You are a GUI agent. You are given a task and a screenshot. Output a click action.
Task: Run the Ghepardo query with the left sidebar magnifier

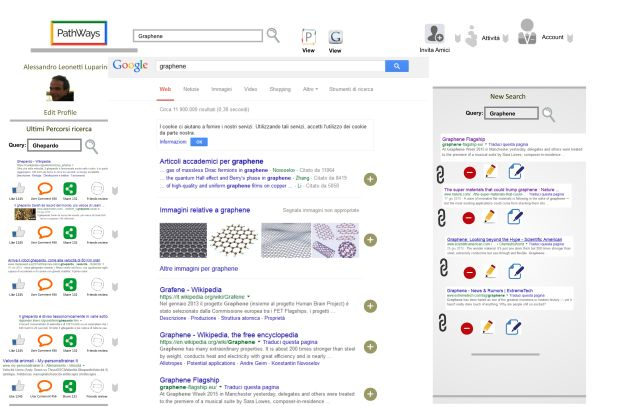pyautogui.click(x=91, y=146)
